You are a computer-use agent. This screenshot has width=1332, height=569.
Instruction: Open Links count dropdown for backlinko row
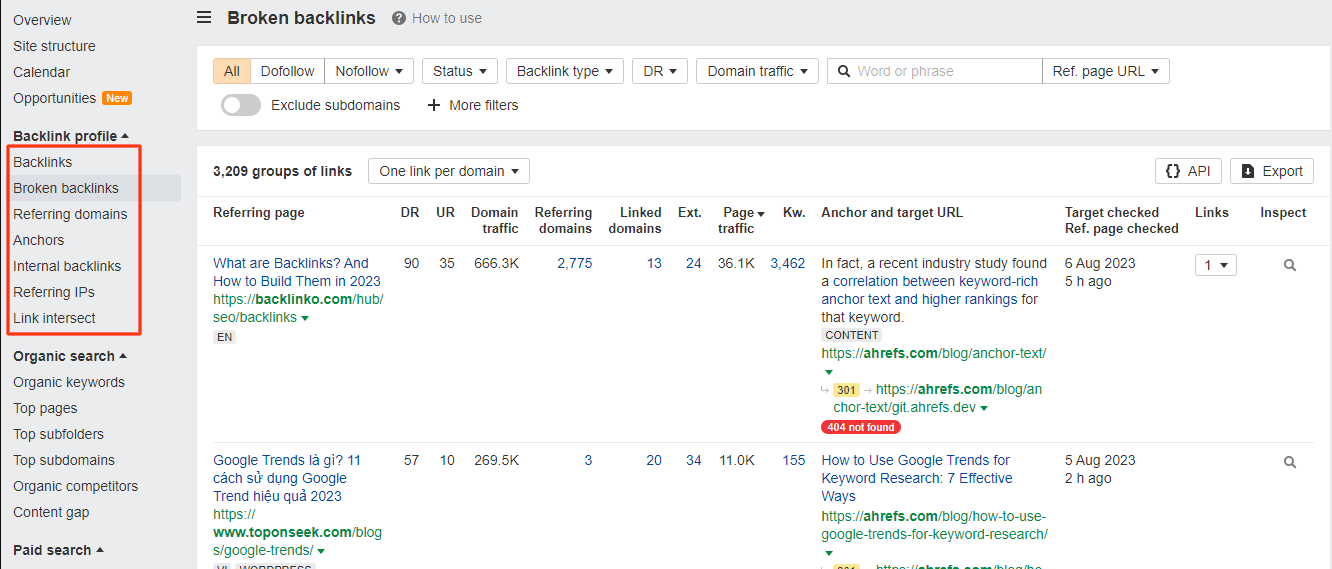1216,265
